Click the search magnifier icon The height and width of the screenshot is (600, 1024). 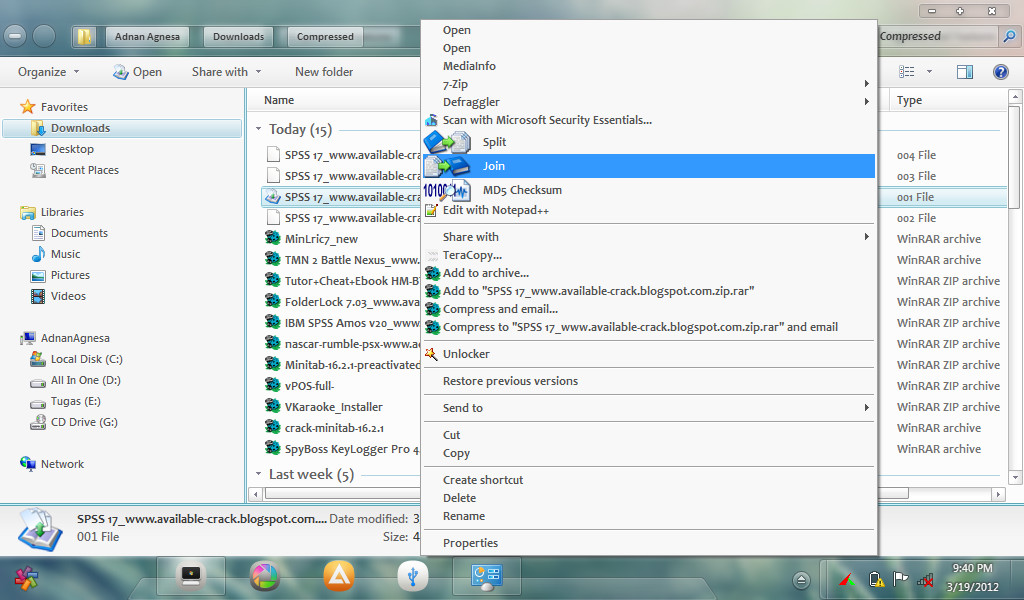point(1010,37)
